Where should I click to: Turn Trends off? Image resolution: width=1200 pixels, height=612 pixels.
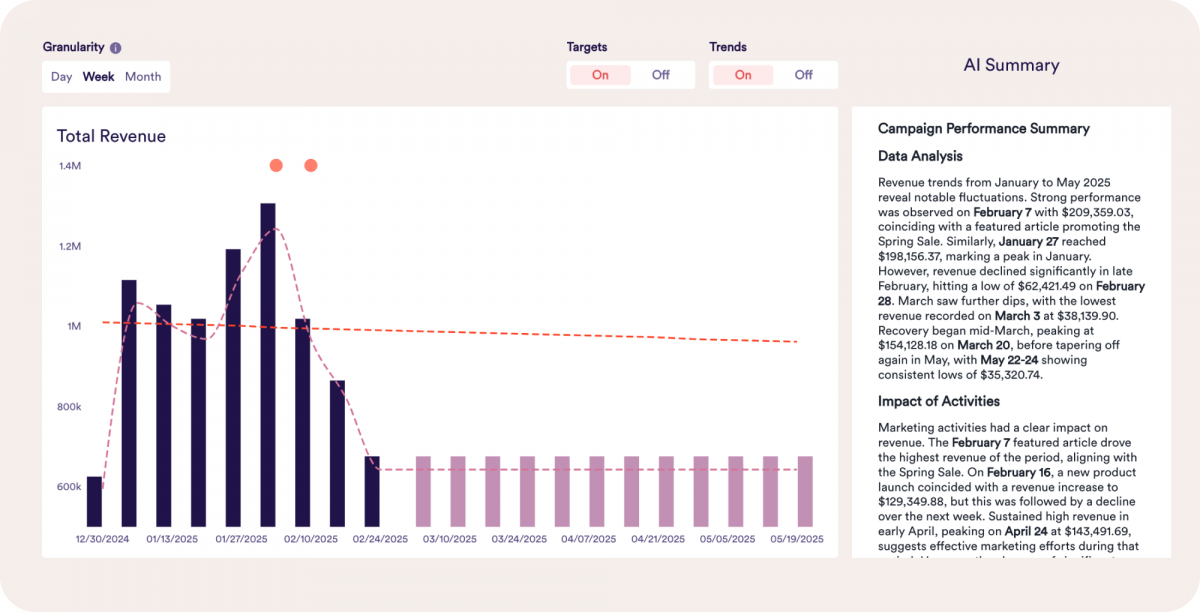coord(804,75)
